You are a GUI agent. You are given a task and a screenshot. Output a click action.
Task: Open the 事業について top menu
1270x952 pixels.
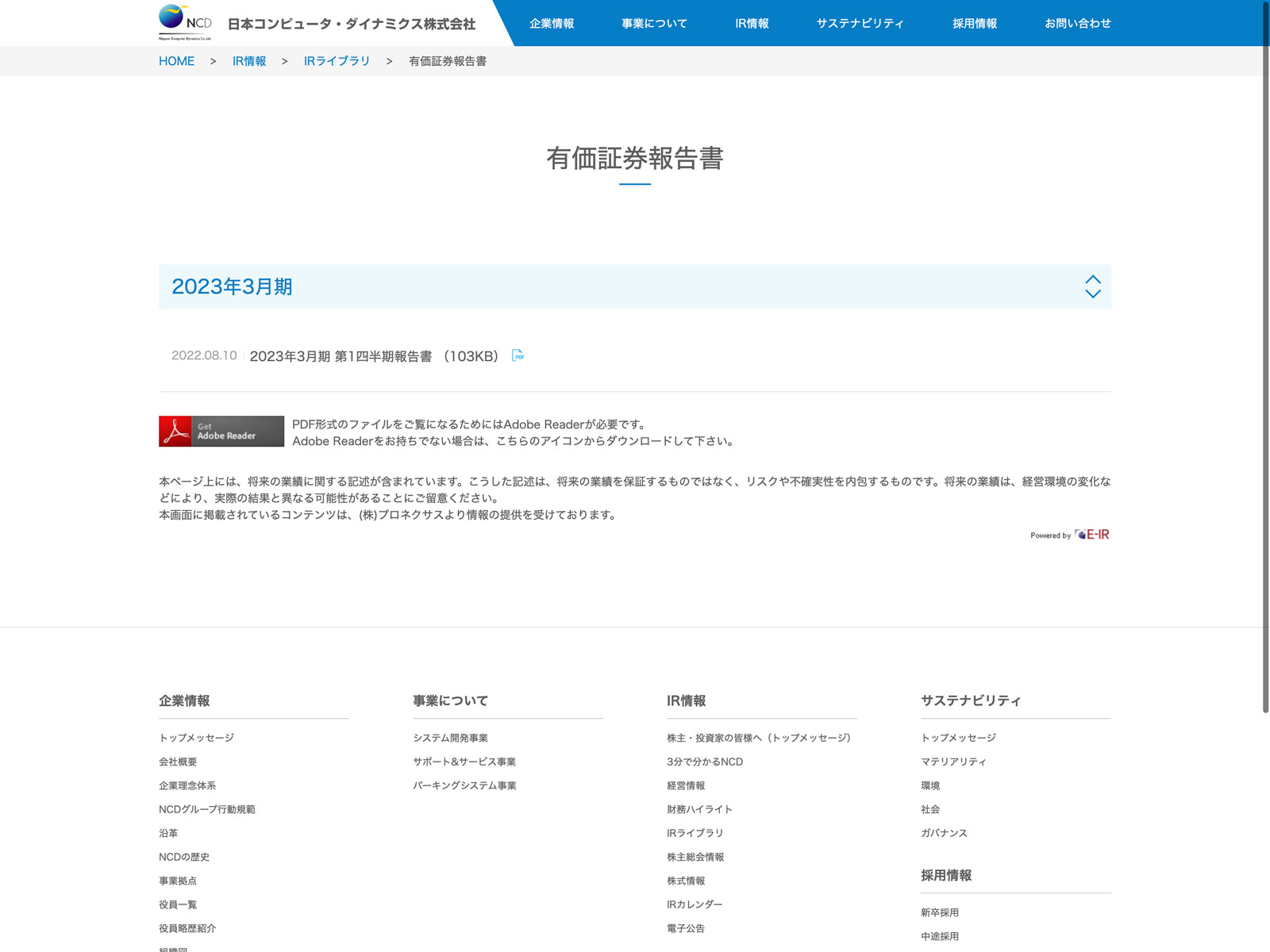[x=654, y=23]
